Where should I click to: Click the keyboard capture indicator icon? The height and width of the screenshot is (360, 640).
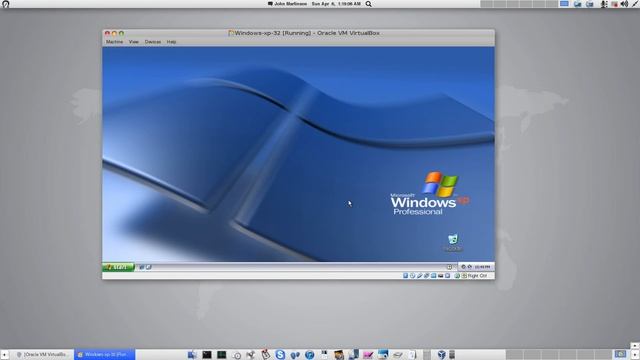[464, 276]
